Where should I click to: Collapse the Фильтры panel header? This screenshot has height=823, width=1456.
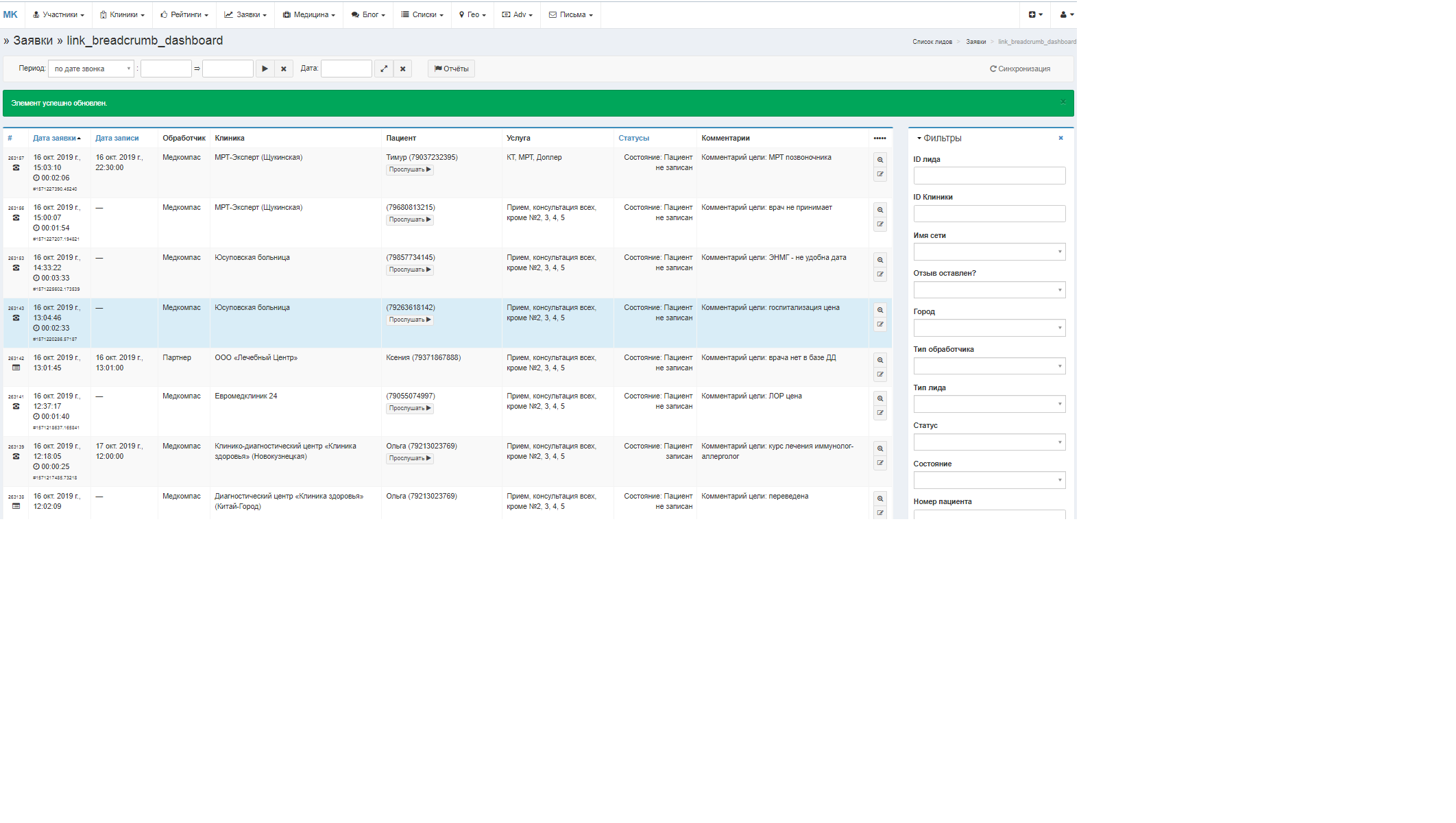[x=938, y=138]
